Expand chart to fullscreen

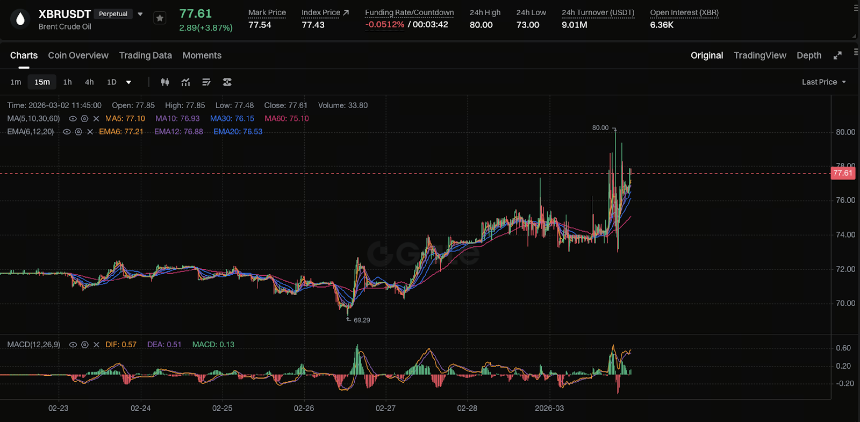838,55
